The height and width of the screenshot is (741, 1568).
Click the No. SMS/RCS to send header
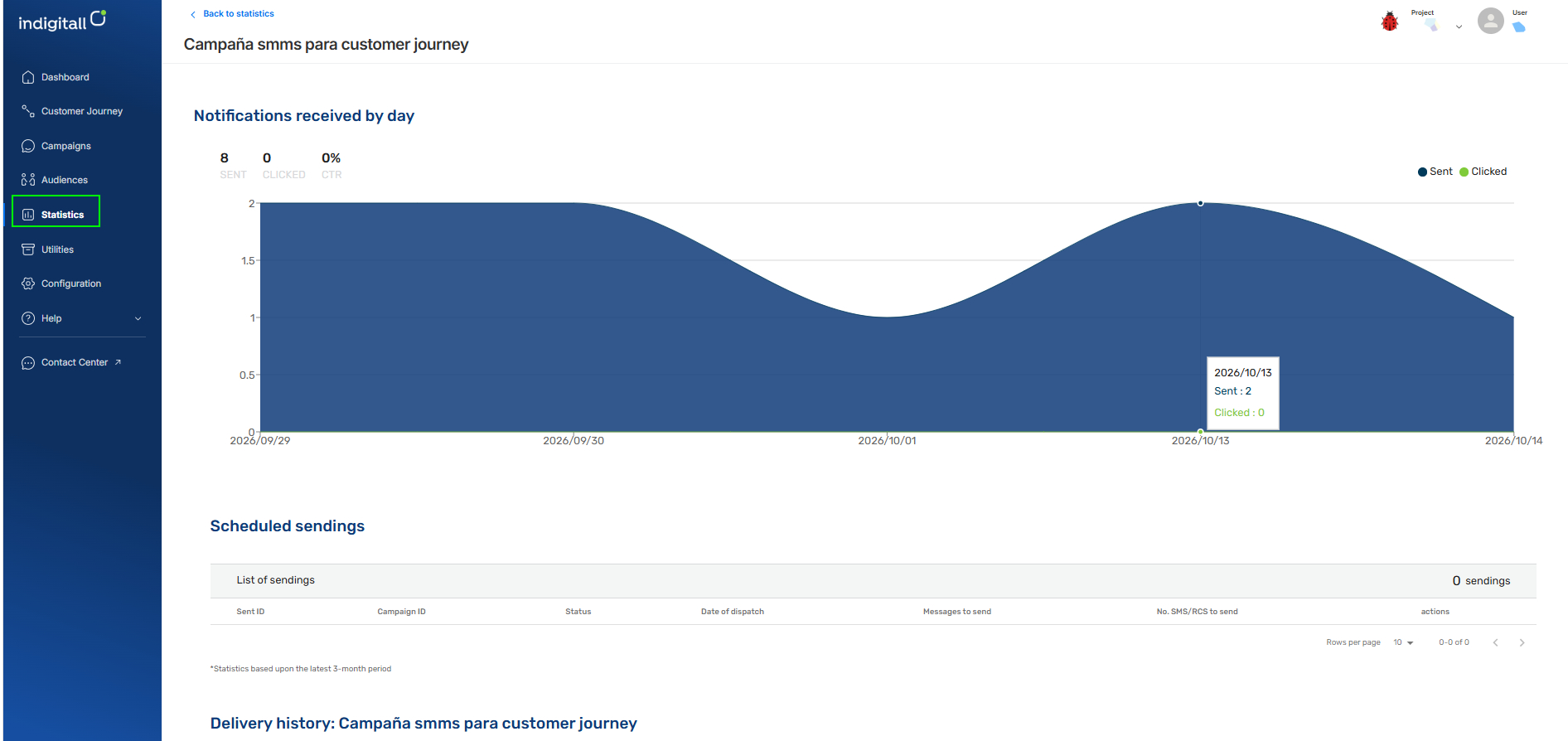click(1197, 612)
